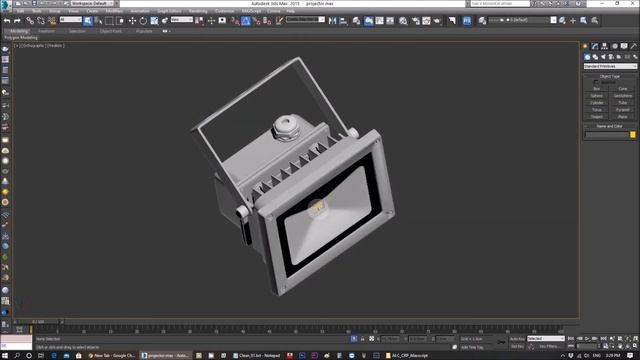Open the Workspace Default dropdown

(93, 3)
